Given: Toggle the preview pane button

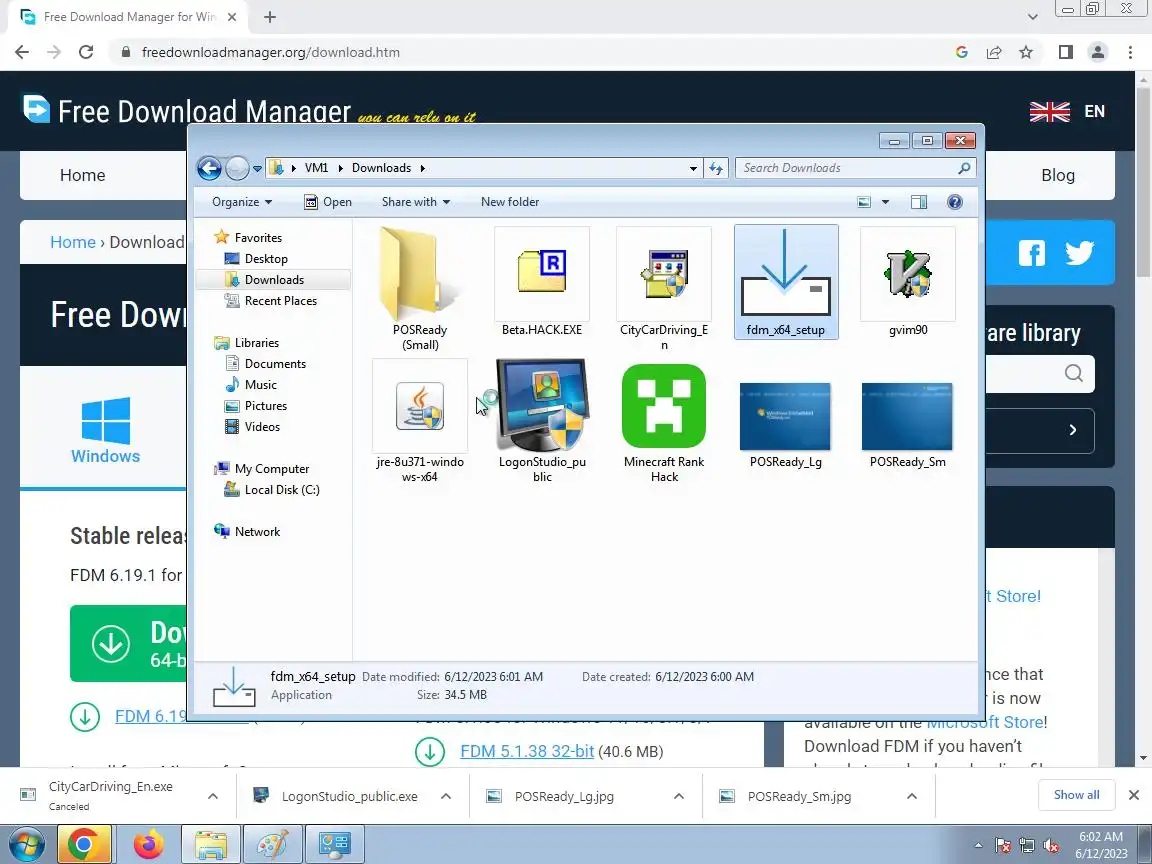Looking at the screenshot, I should (x=918, y=202).
